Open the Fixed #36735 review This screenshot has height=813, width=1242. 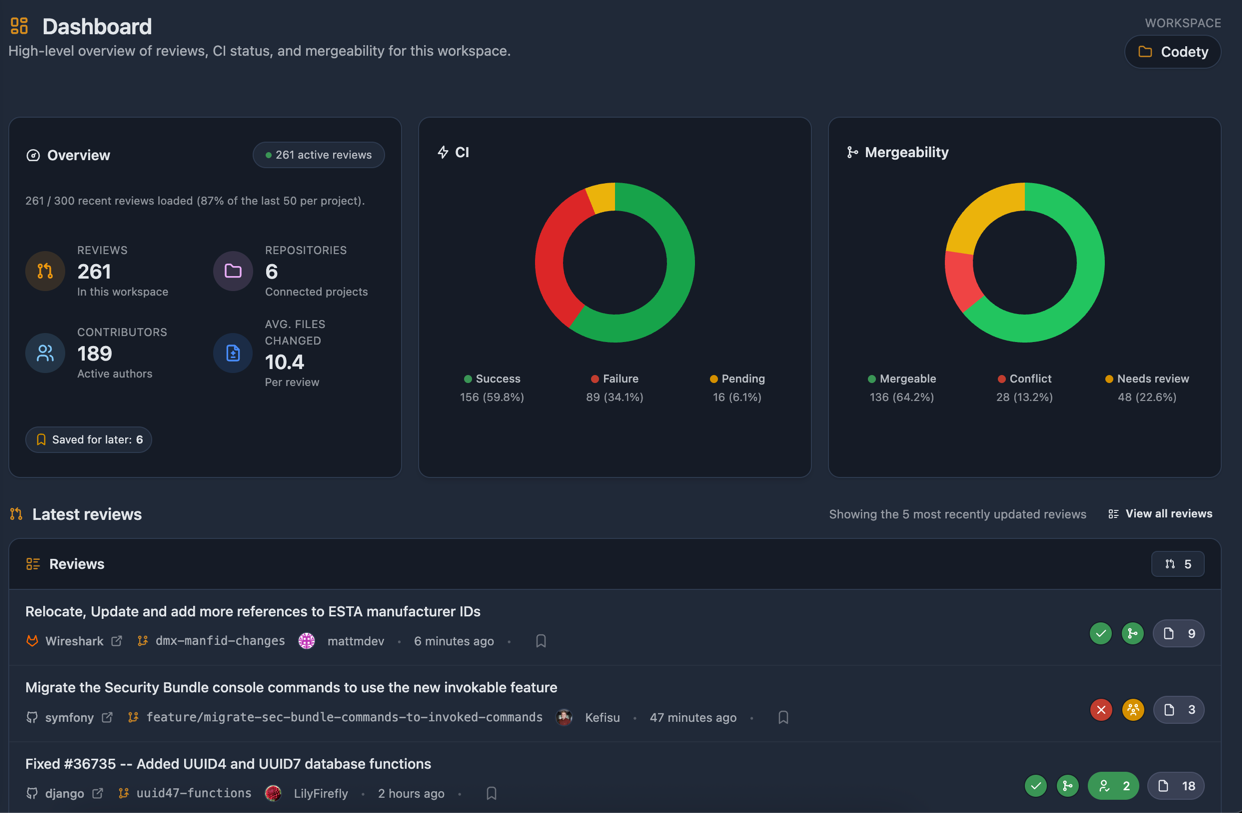248,763
